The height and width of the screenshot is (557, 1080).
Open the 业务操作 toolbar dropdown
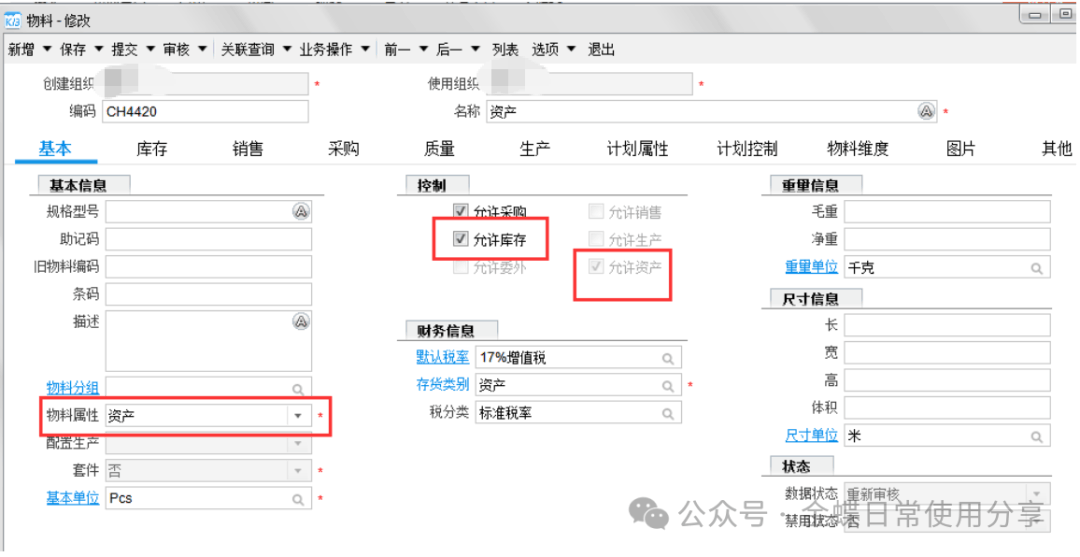[x=365, y=49]
